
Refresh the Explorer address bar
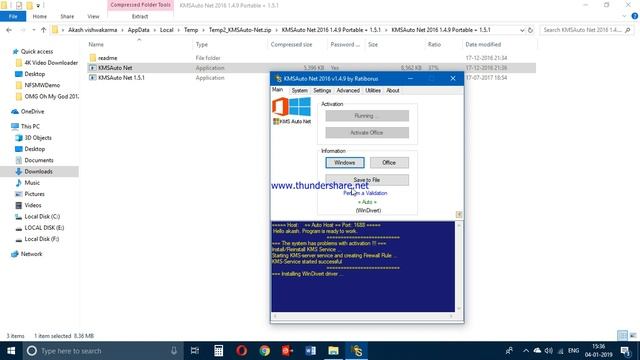[x=530, y=30]
